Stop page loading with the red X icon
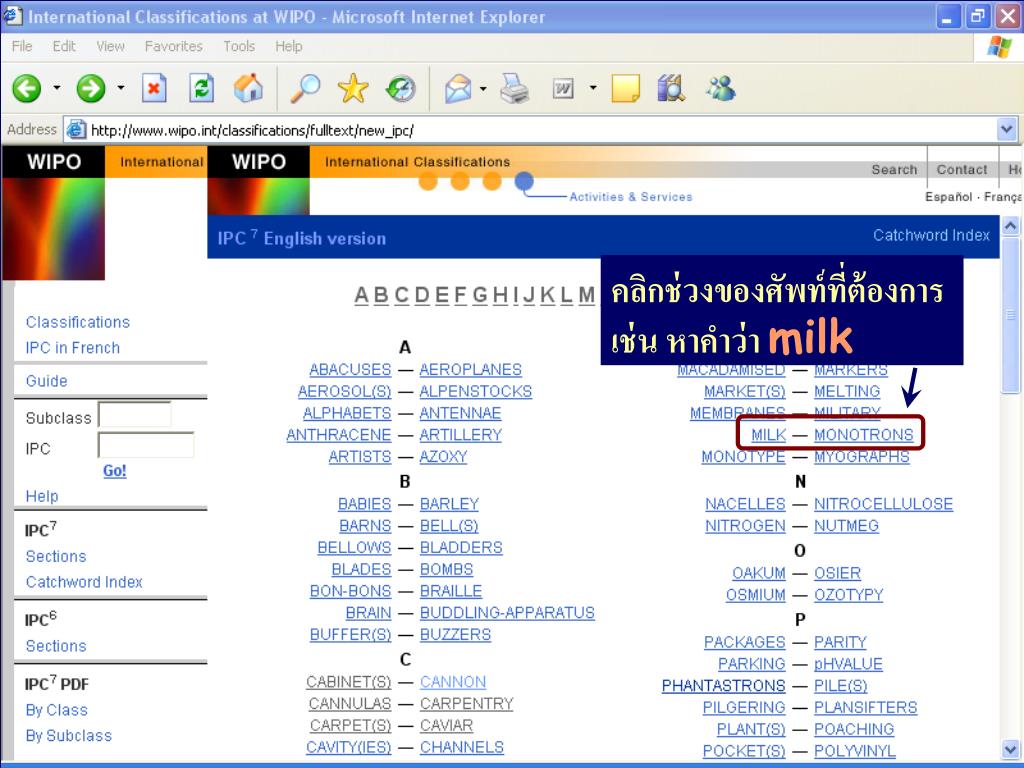This screenshot has height=768, width=1024. pyautogui.click(x=154, y=88)
